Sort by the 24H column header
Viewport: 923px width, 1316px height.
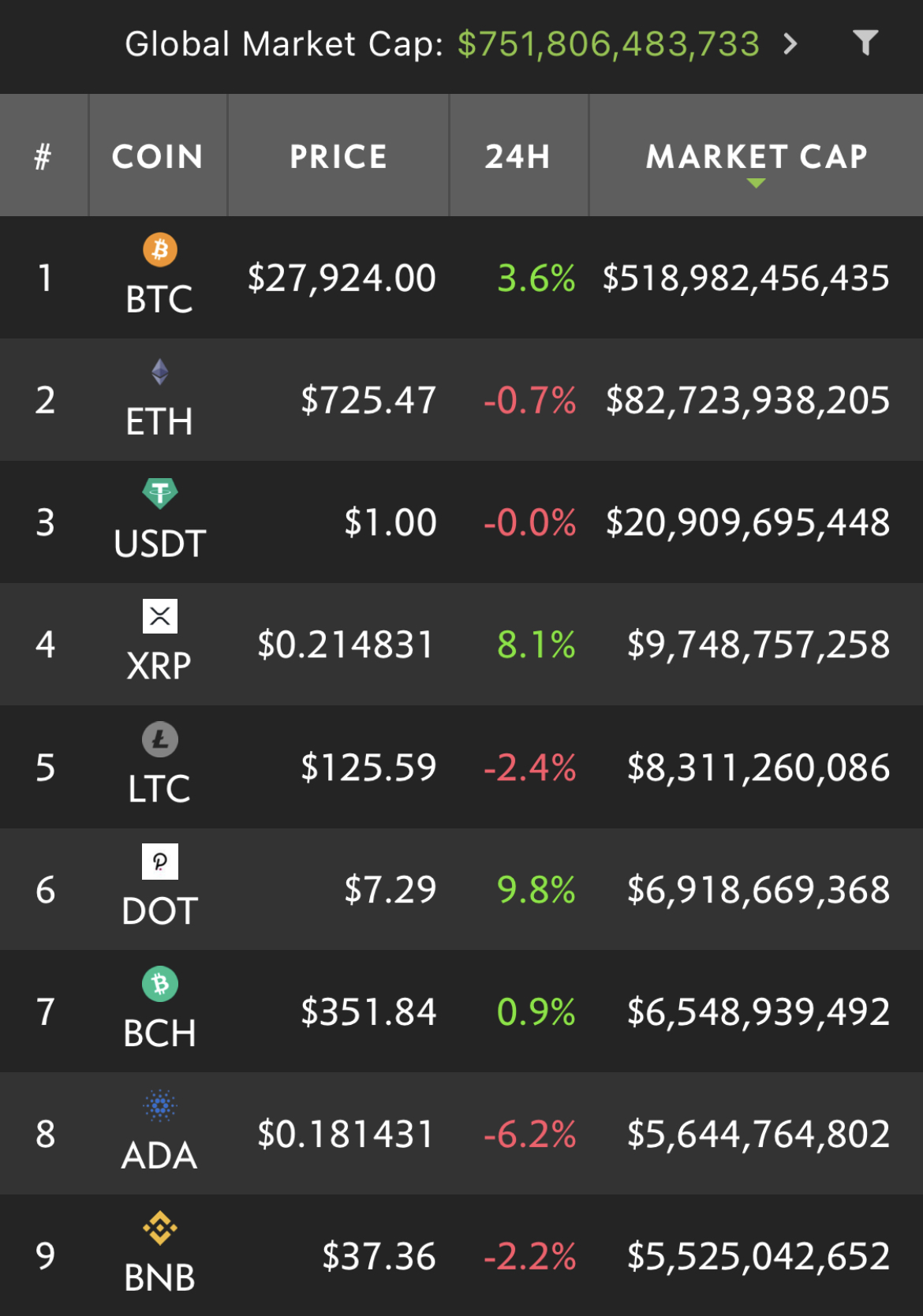(518, 155)
